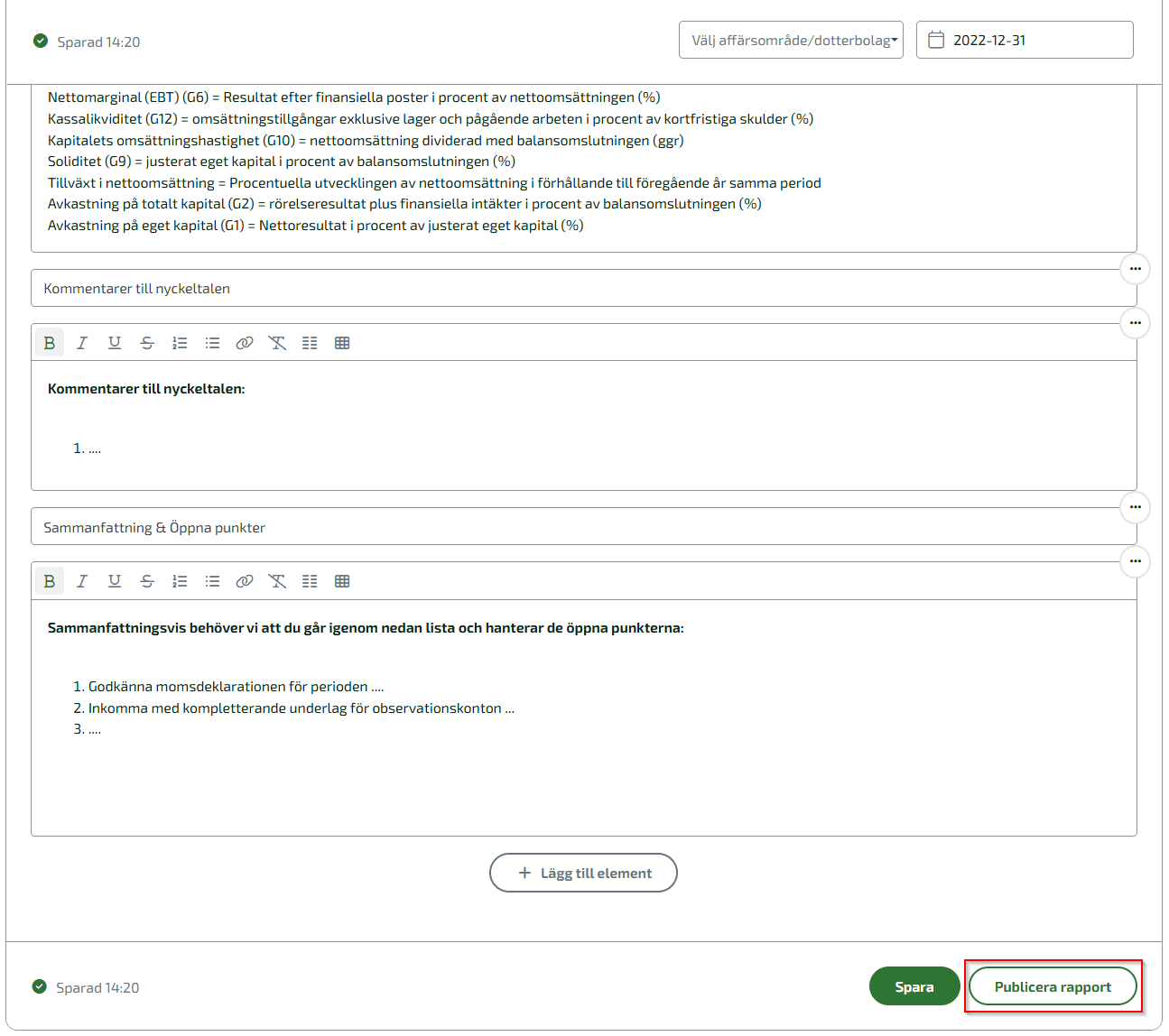The image size is (1169, 1036).
Task: Click Lägg till element button
Action: point(583,873)
